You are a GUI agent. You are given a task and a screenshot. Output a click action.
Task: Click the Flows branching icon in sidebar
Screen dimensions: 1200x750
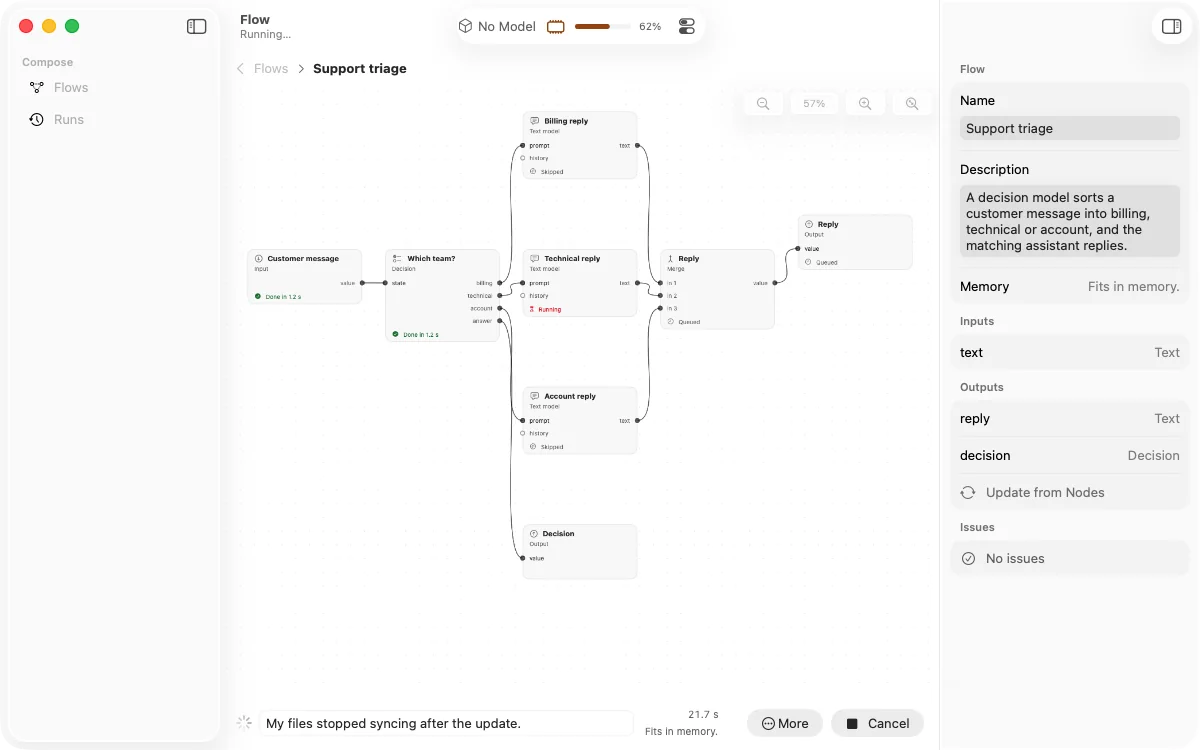[x=37, y=88]
